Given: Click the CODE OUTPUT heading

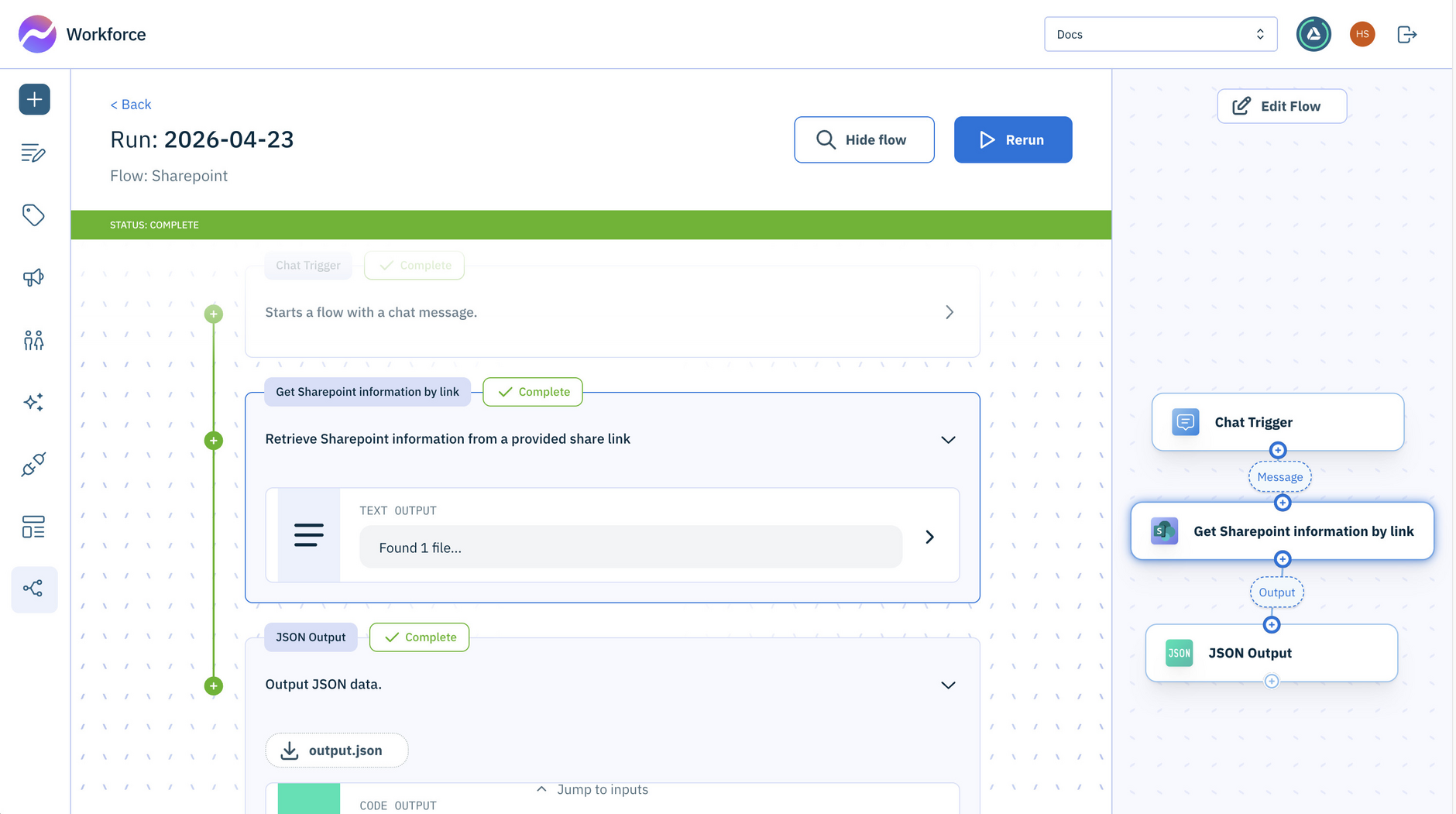Looking at the screenshot, I should (398, 805).
